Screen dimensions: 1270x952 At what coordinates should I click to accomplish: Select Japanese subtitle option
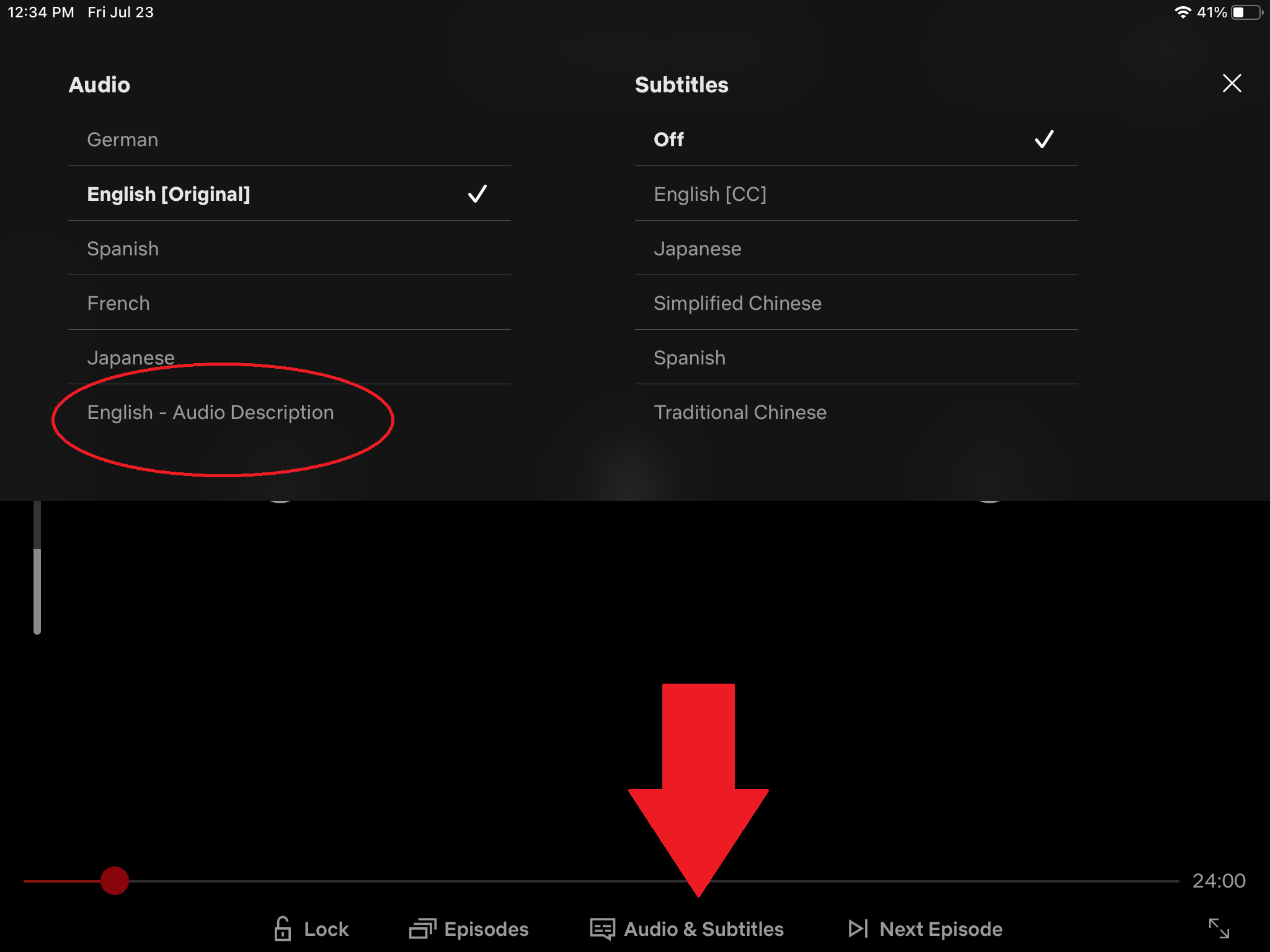pyautogui.click(x=698, y=248)
